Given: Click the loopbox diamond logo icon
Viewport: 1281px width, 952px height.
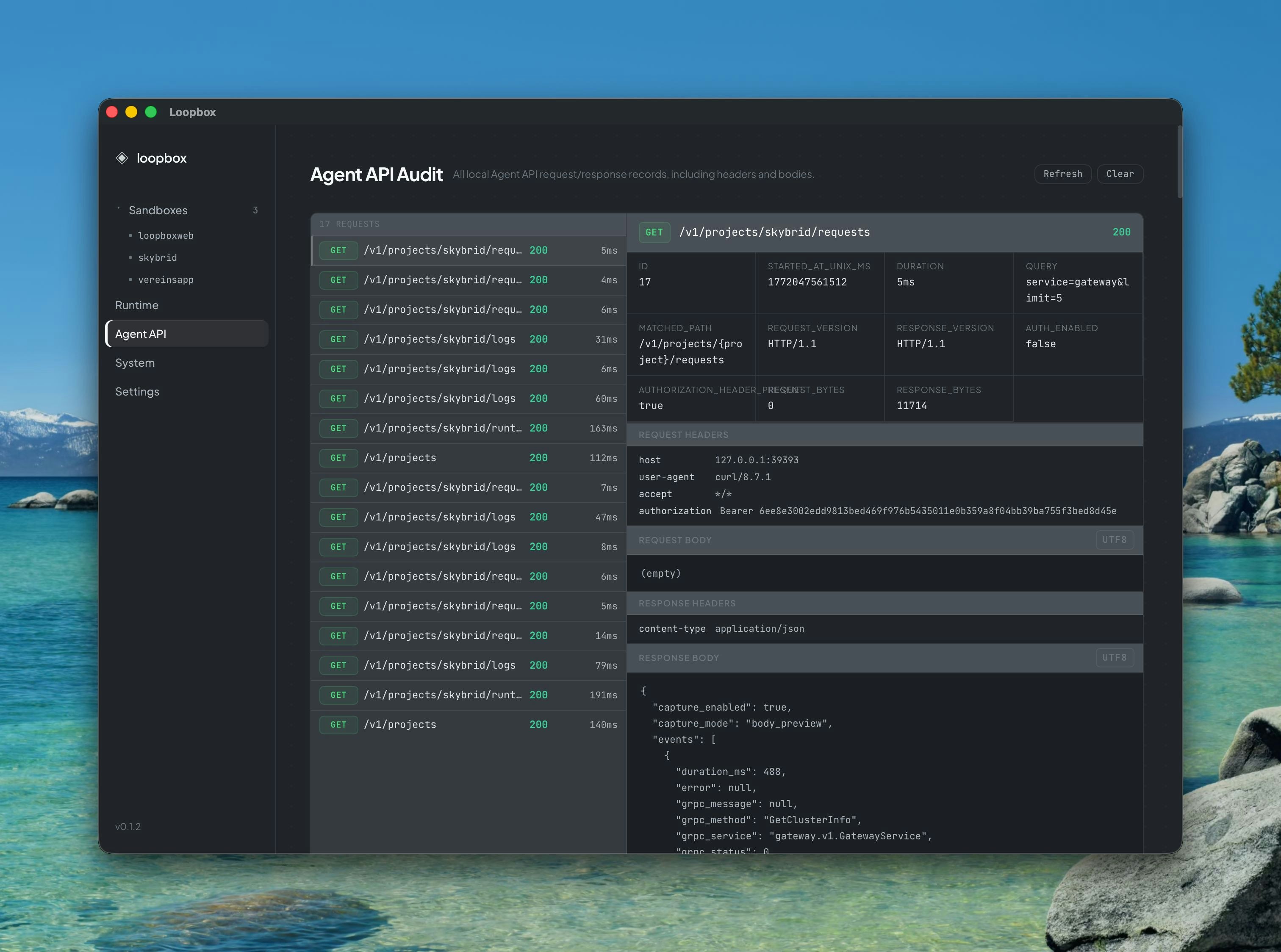Looking at the screenshot, I should [x=122, y=158].
